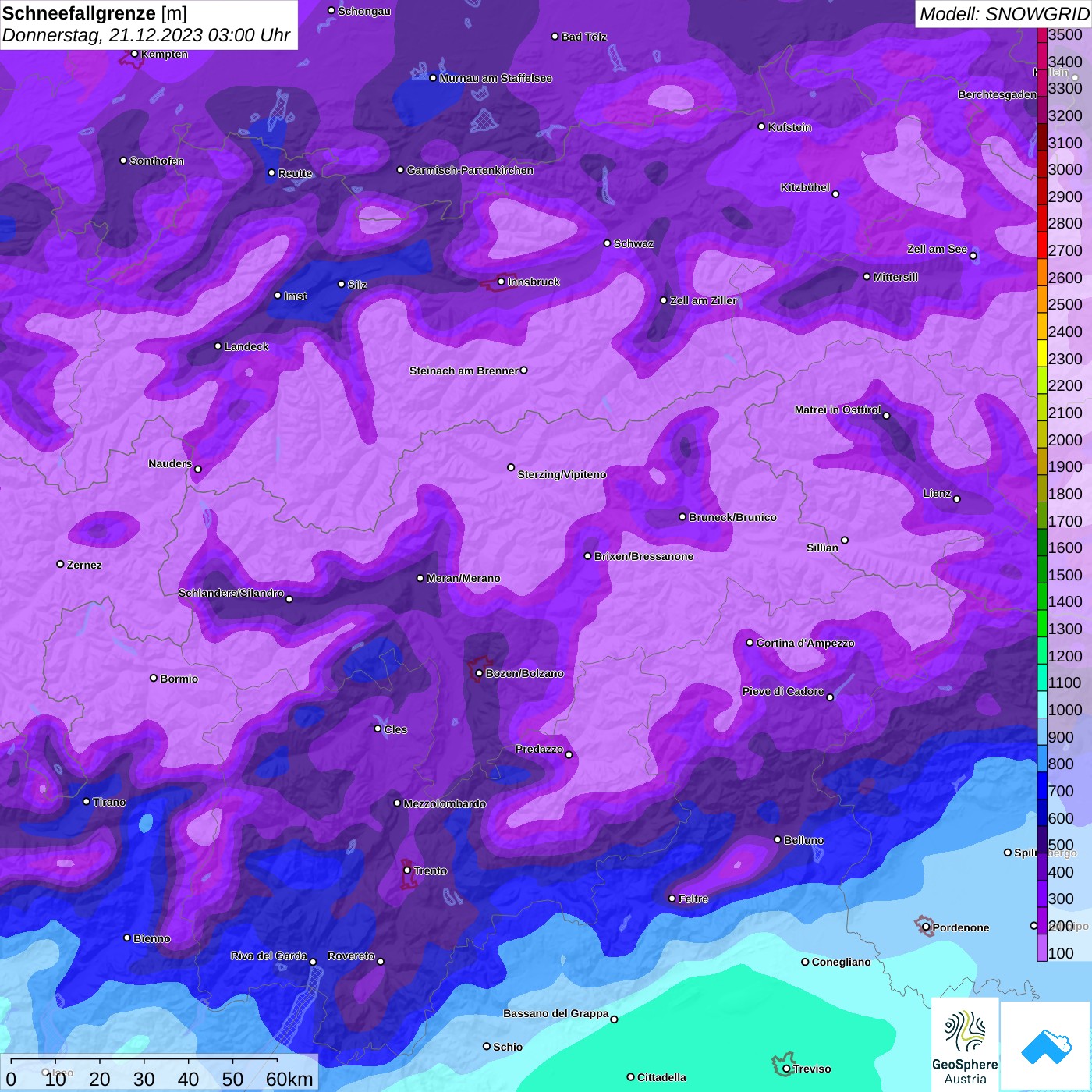This screenshot has width=1092, height=1092.
Task: Click the Innsbruck city marker
Action: pyautogui.click(x=502, y=282)
